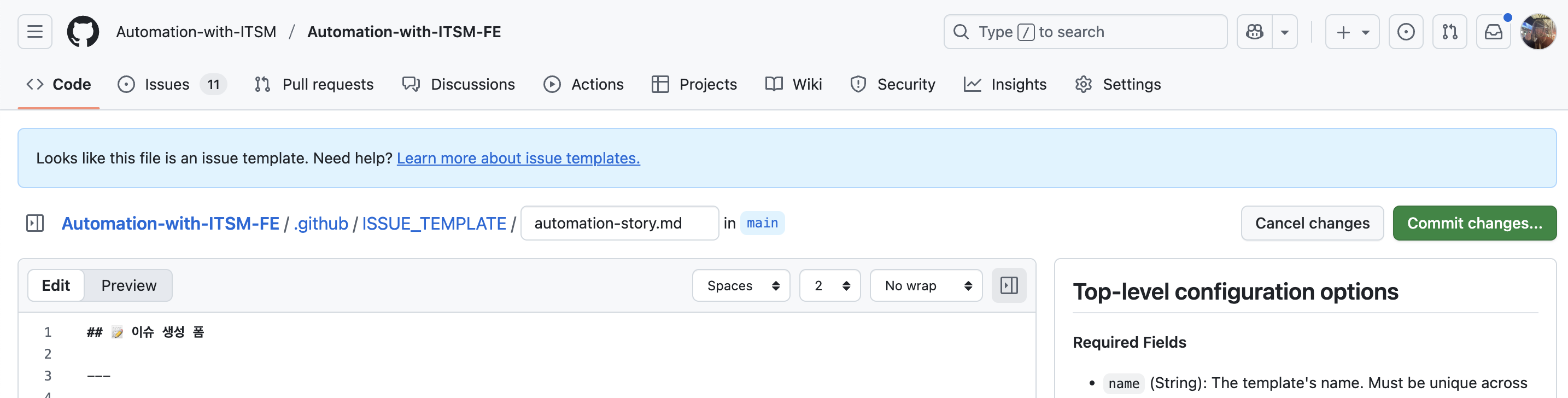Select the Edit mode toggle
This screenshot has height=398, width=1568.
pos(56,285)
